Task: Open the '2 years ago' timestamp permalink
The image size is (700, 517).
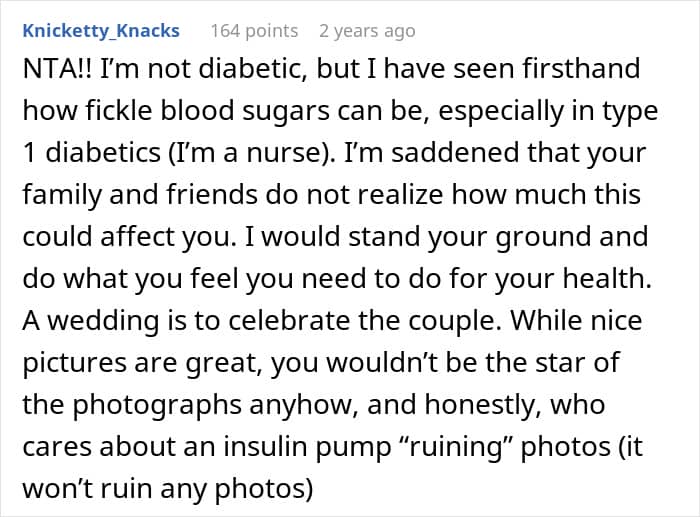Action: [367, 31]
